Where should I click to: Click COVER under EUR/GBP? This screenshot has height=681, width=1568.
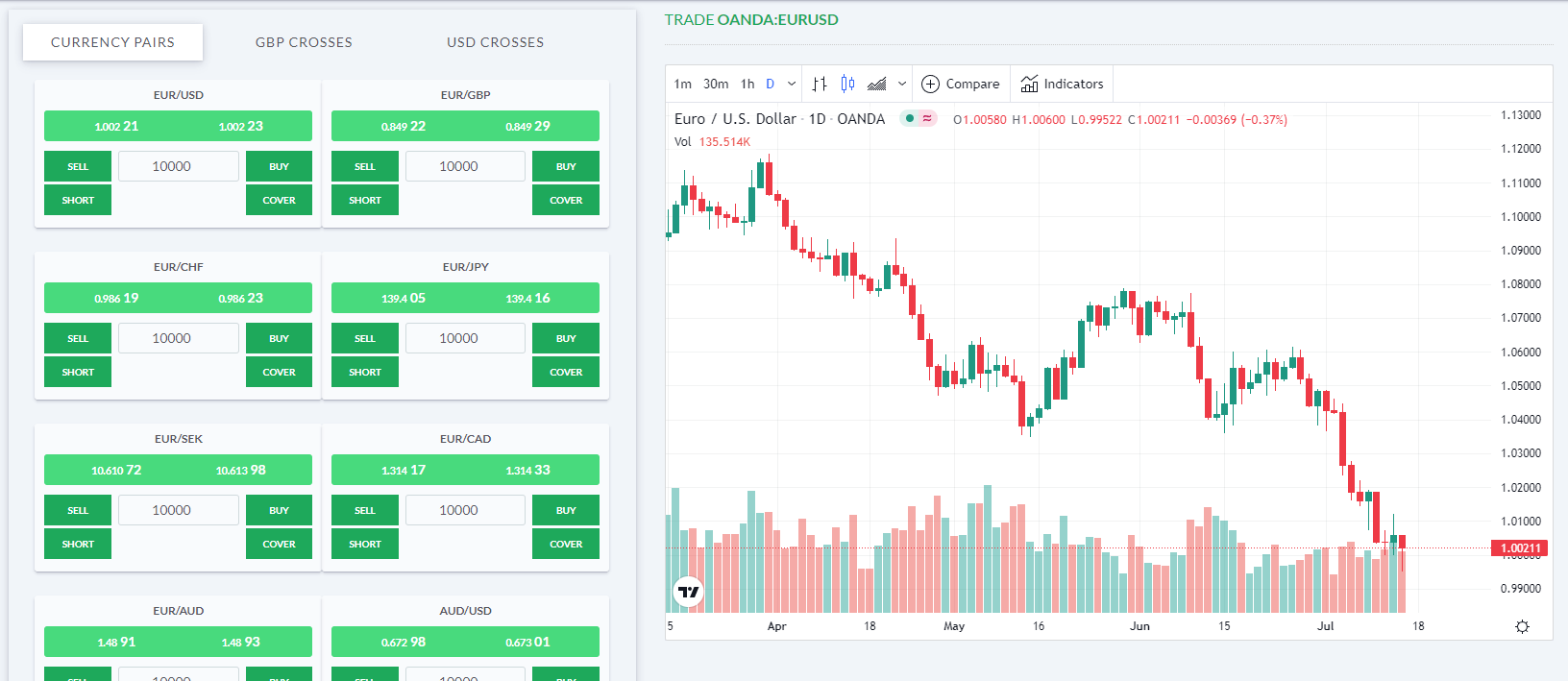point(566,200)
